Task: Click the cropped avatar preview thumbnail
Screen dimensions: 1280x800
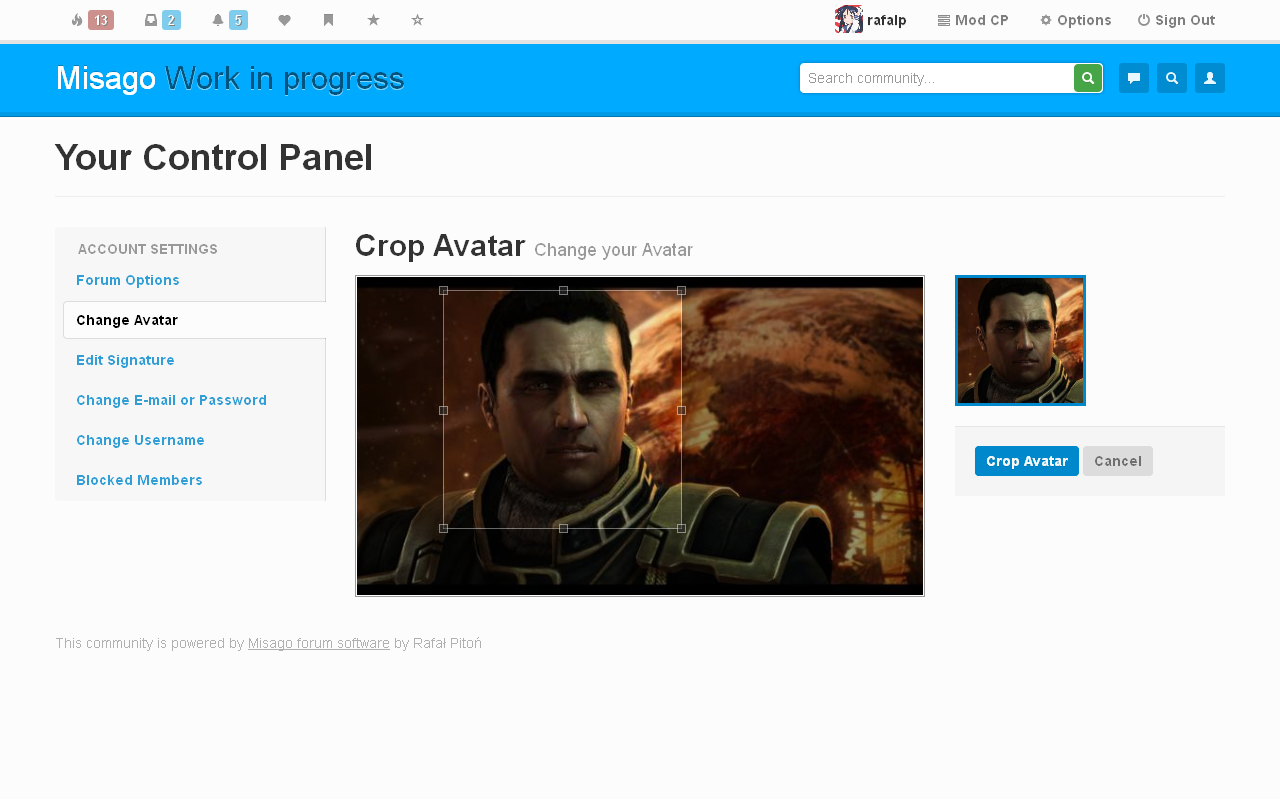Action: 1020,340
